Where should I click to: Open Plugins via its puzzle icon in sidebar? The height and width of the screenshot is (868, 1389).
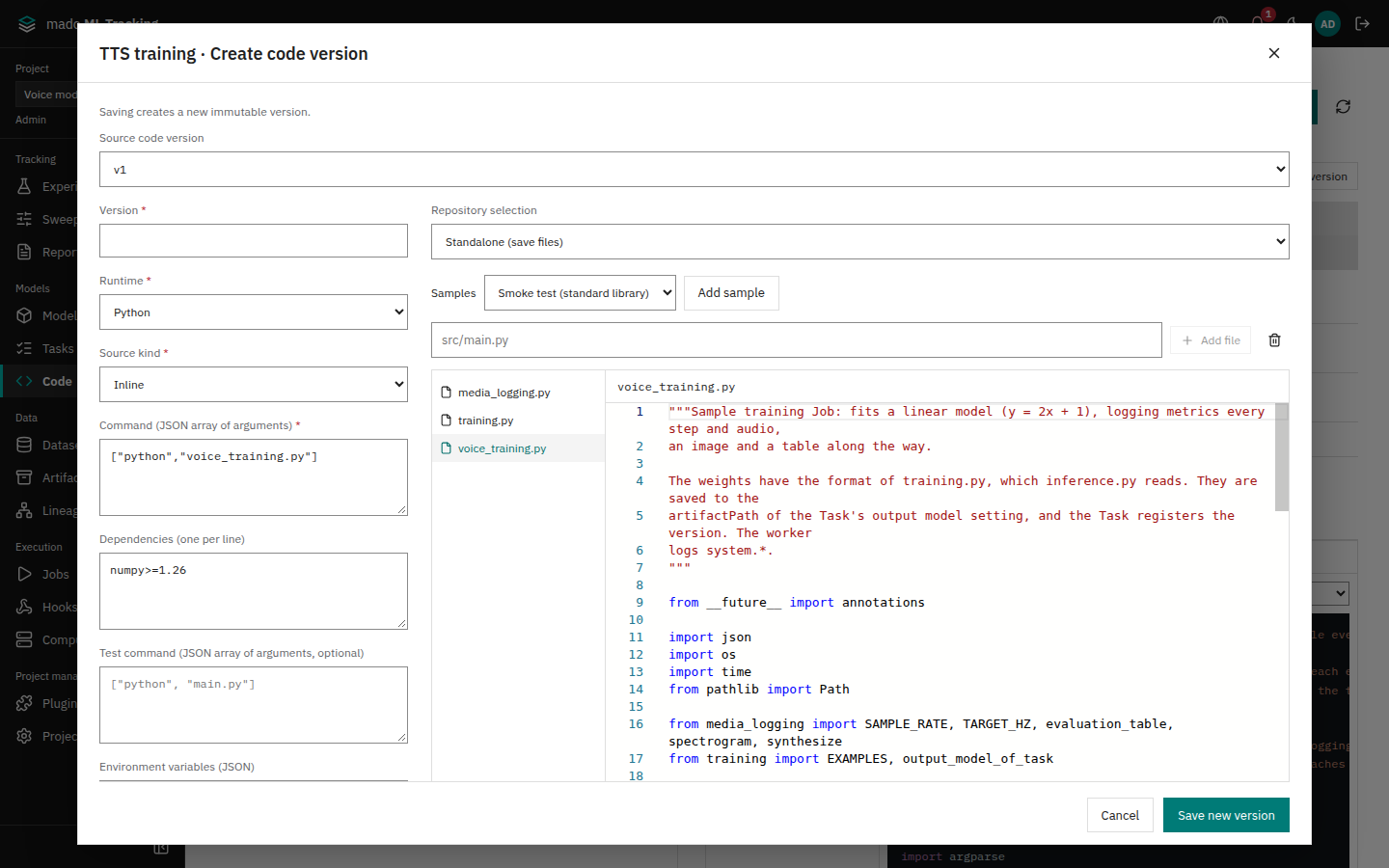pos(24,703)
